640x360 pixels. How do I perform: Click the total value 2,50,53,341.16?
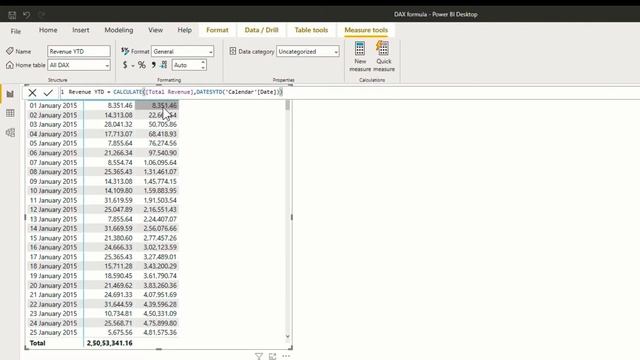pos(109,343)
